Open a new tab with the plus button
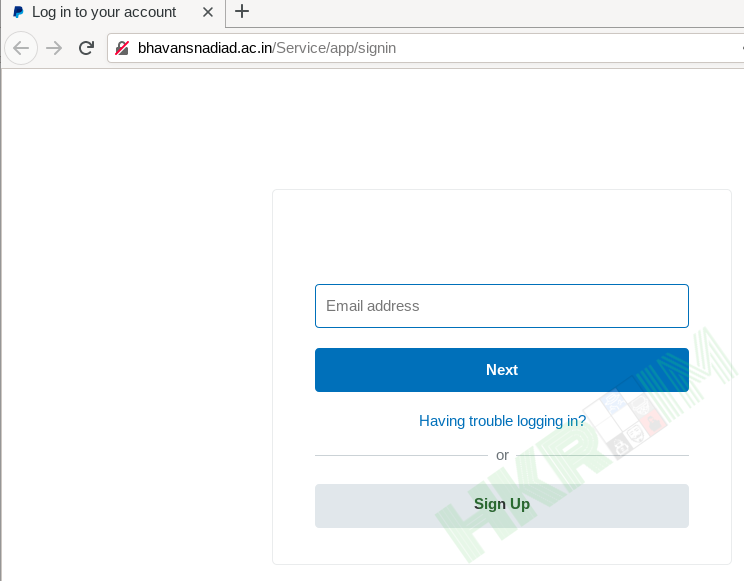This screenshot has width=744, height=581. [242, 11]
